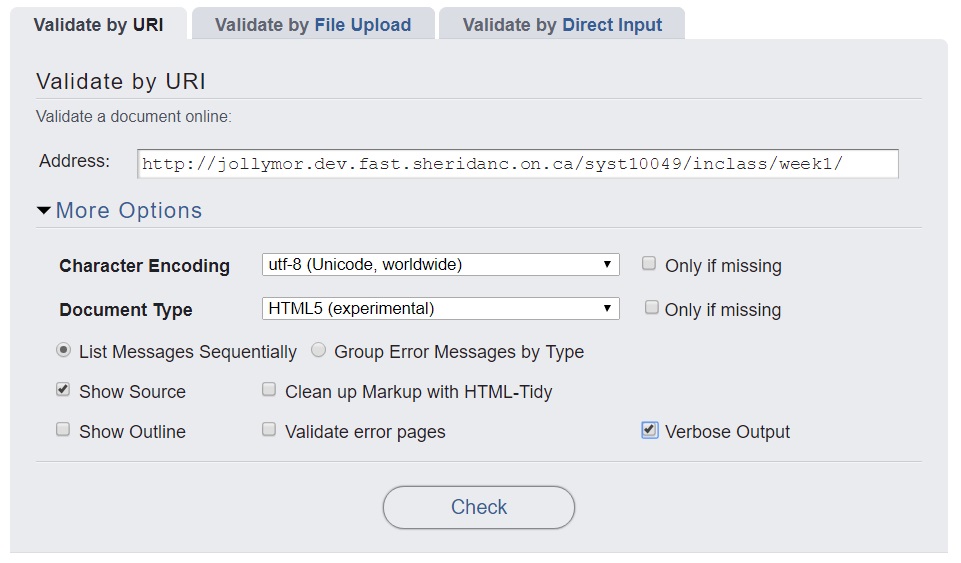961x563 pixels.
Task: Select the Validate by URI tab
Action: (x=98, y=25)
